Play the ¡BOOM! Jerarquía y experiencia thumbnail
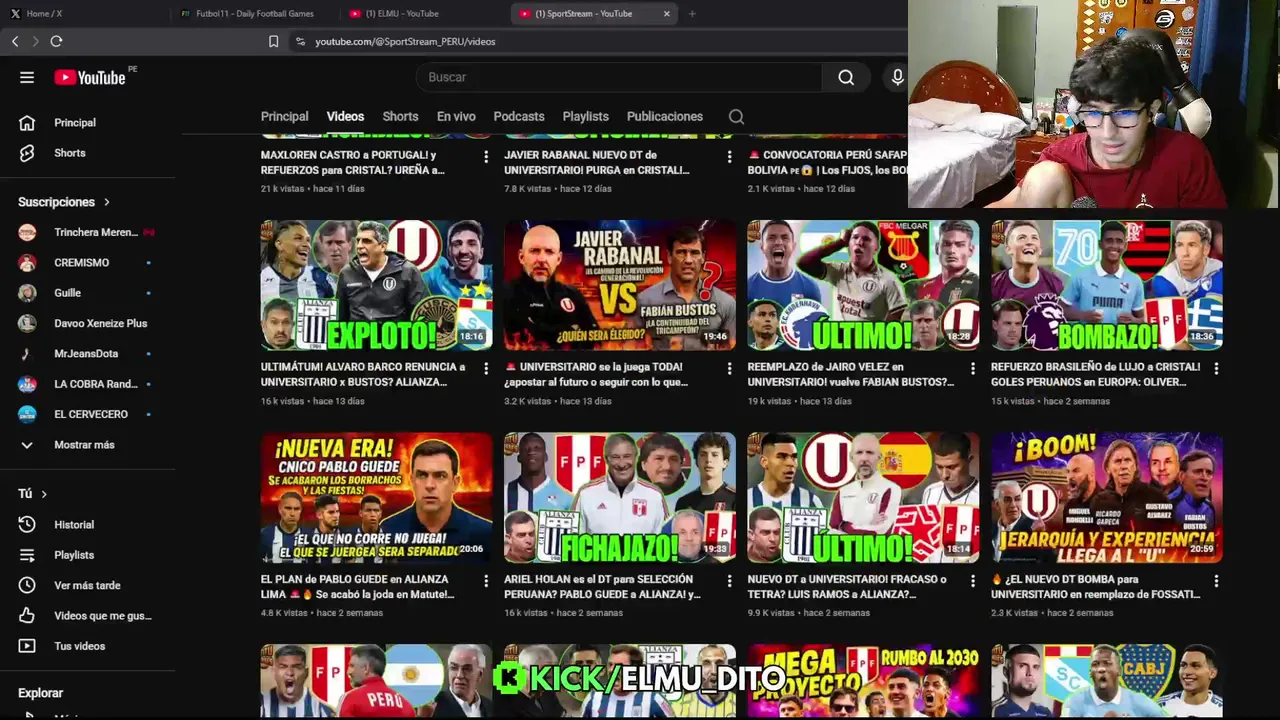The height and width of the screenshot is (720, 1280). point(1107,497)
